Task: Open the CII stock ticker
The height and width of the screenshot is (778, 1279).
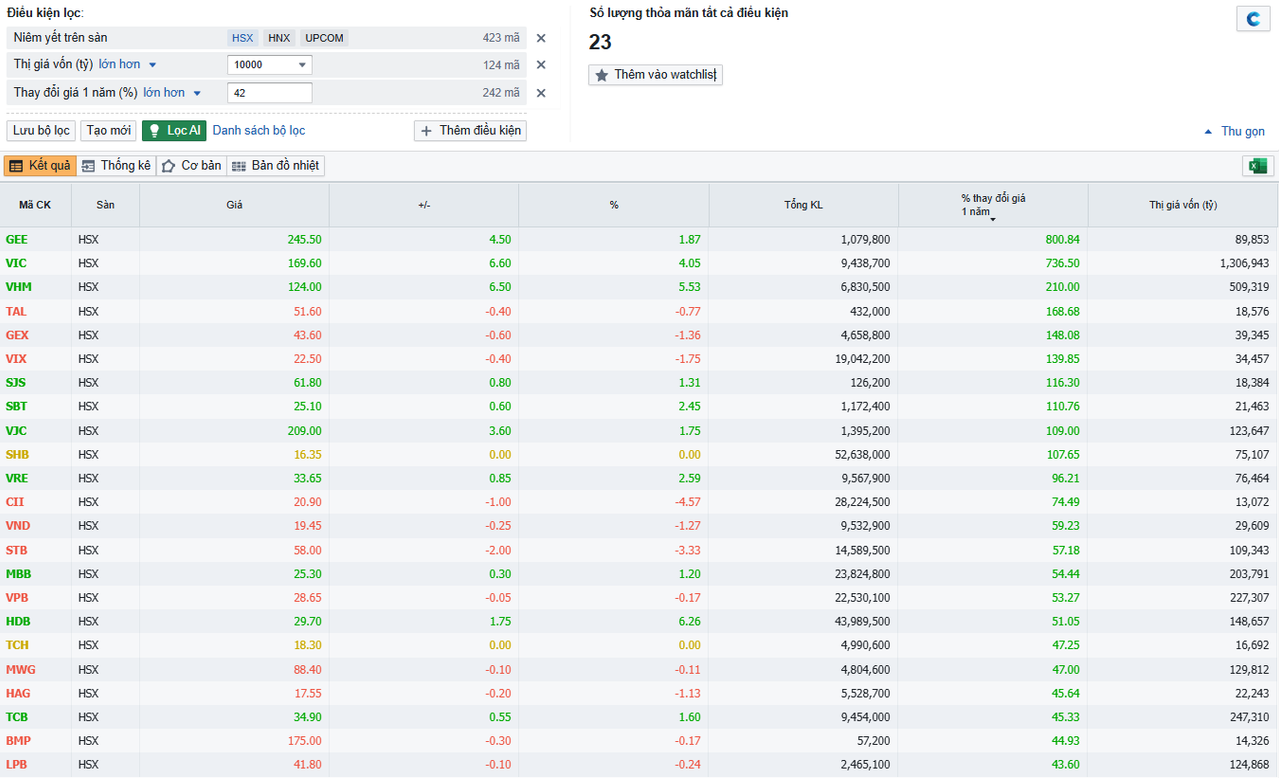Action: coord(14,502)
